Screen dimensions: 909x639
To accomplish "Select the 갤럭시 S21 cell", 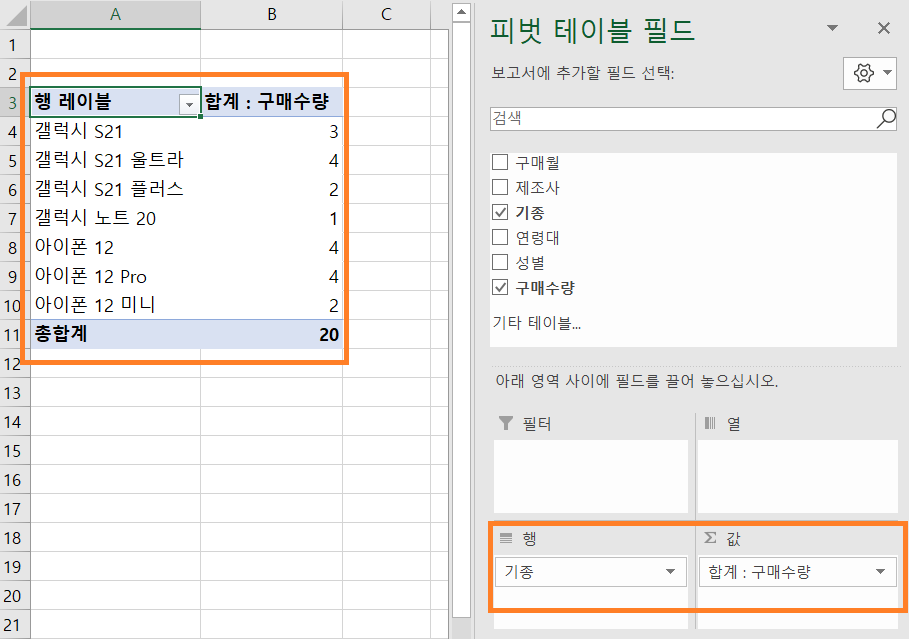I will (x=115, y=131).
